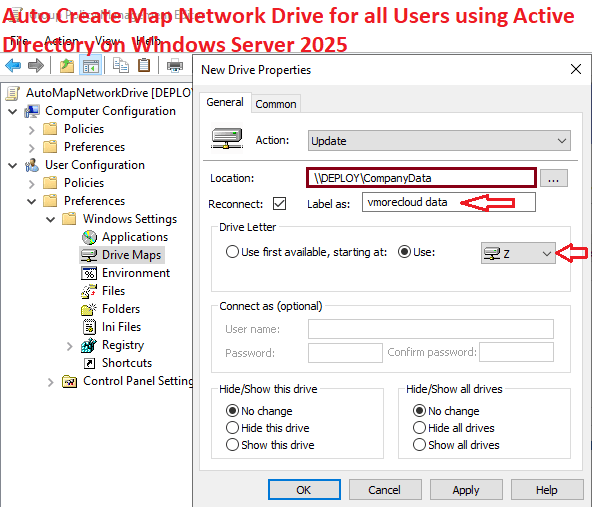Screen dimensions: 592x507
Task: Click the Applications disc icon
Action: (89, 237)
